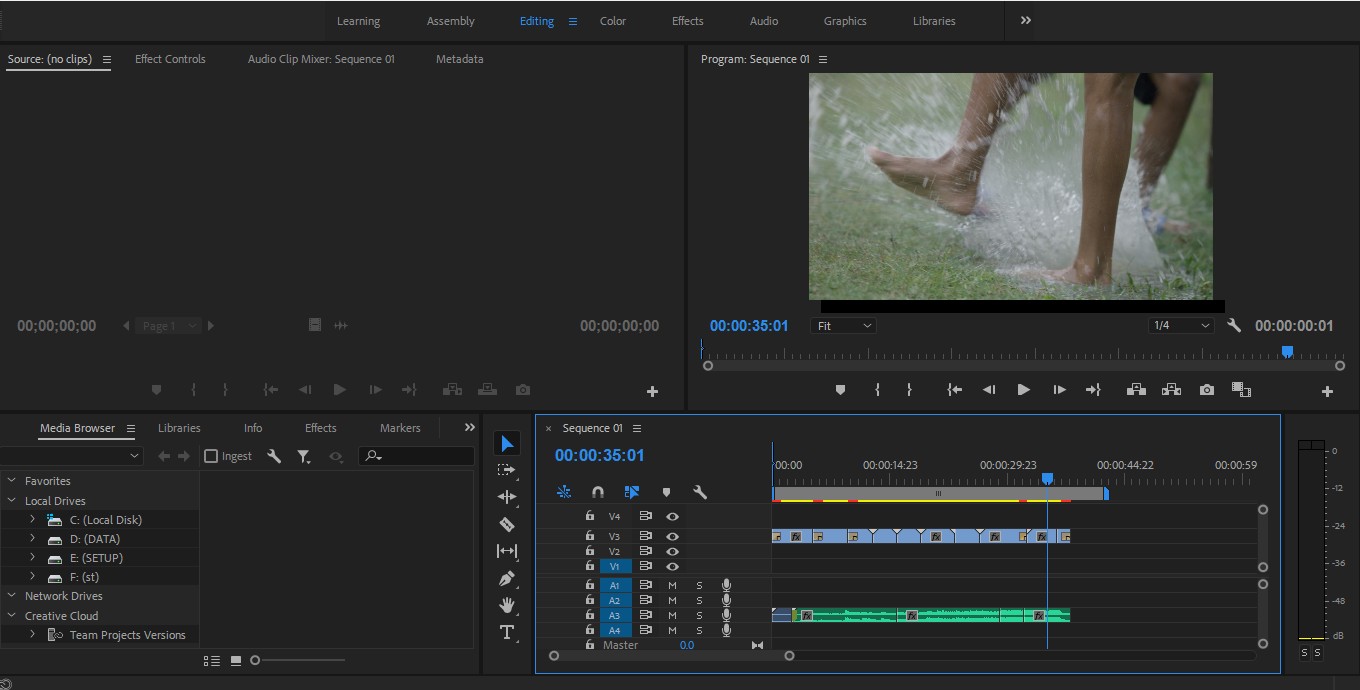
Task: Toggle V3 track output eye
Action: pos(672,537)
